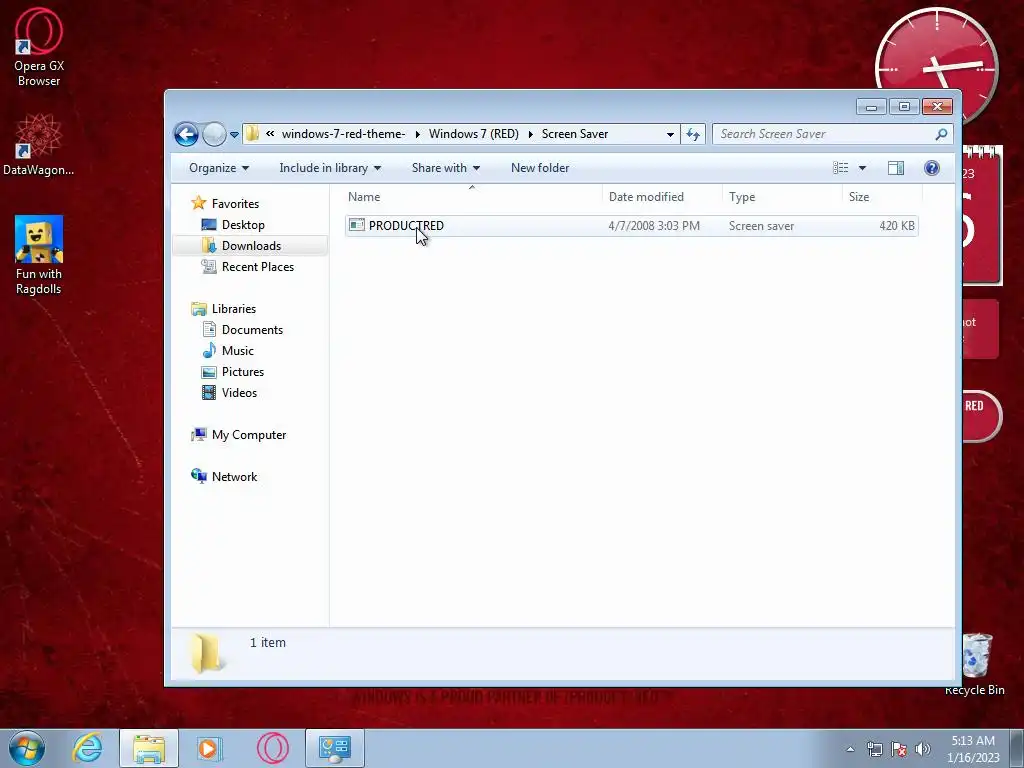Open the Recycle Bin on the desktop
Image resolution: width=1024 pixels, height=768 pixels.
pos(975,664)
